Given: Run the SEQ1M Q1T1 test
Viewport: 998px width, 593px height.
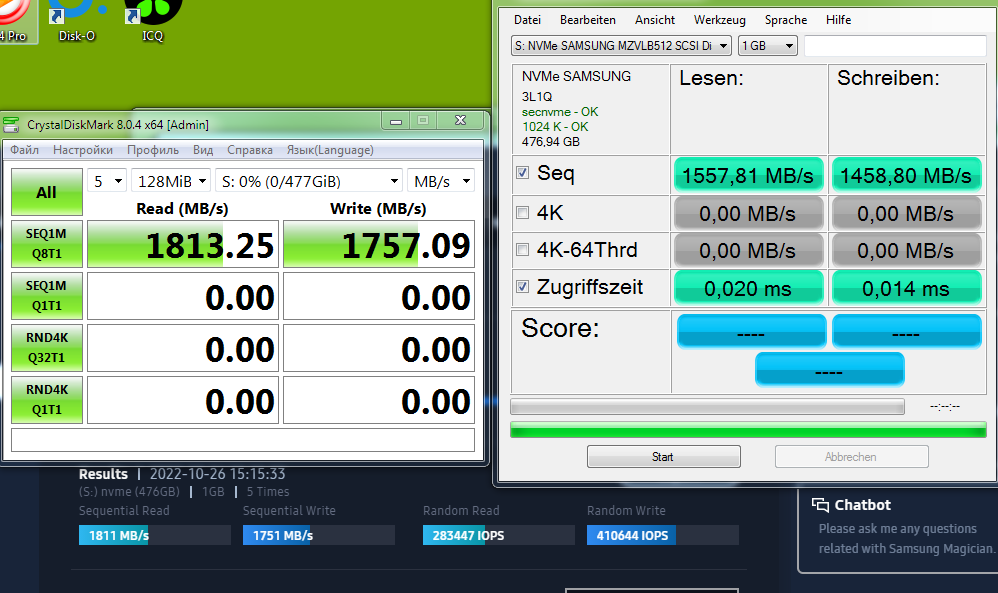Looking at the screenshot, I should click(46, 296).
